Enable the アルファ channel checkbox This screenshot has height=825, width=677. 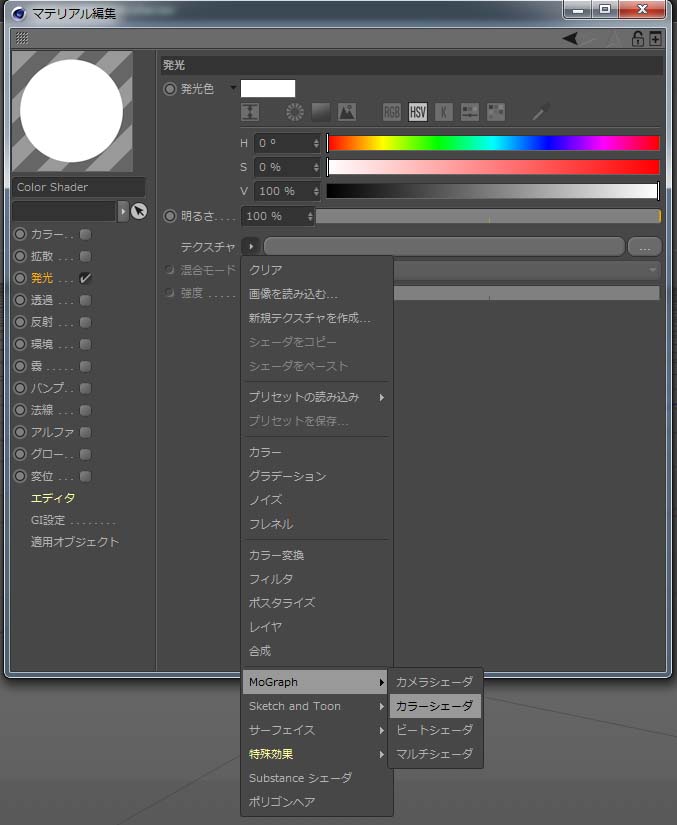tap(86, 432)
